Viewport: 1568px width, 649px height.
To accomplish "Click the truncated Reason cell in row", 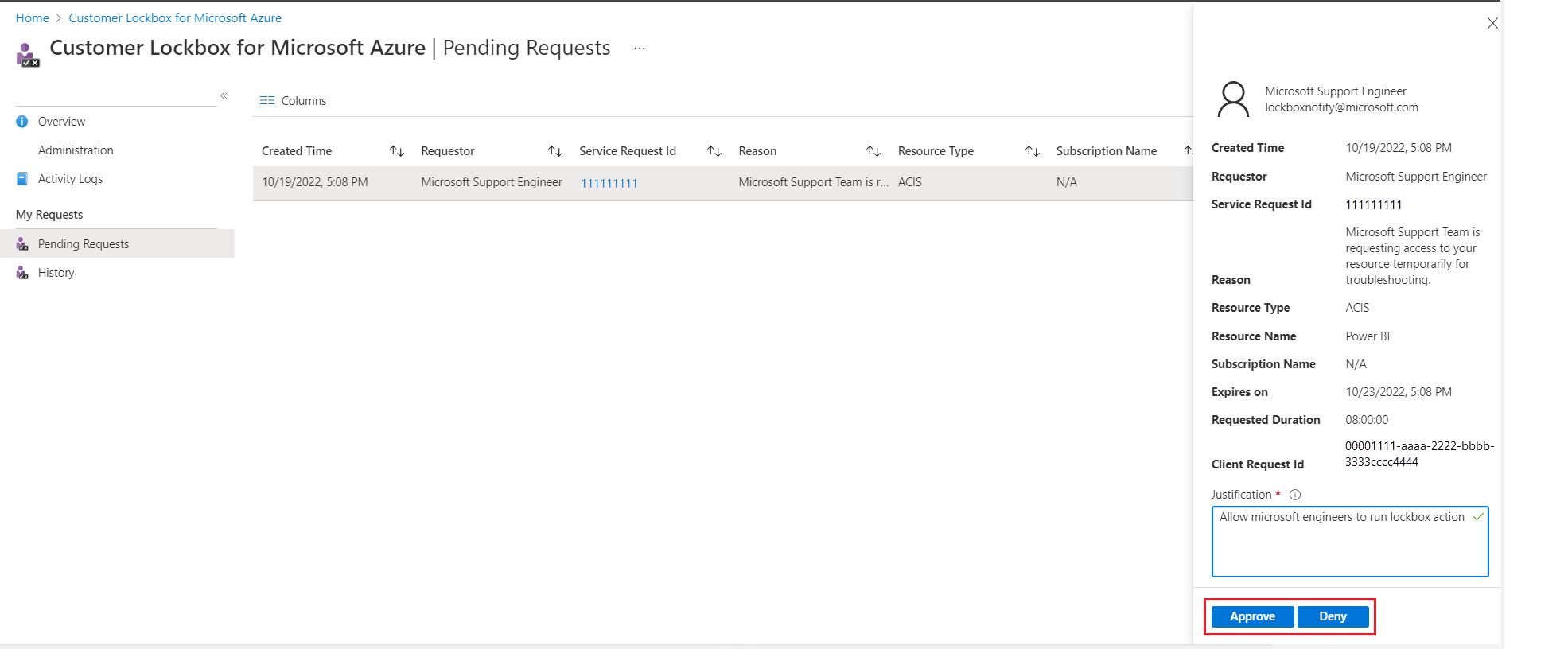I will (814, 182).
